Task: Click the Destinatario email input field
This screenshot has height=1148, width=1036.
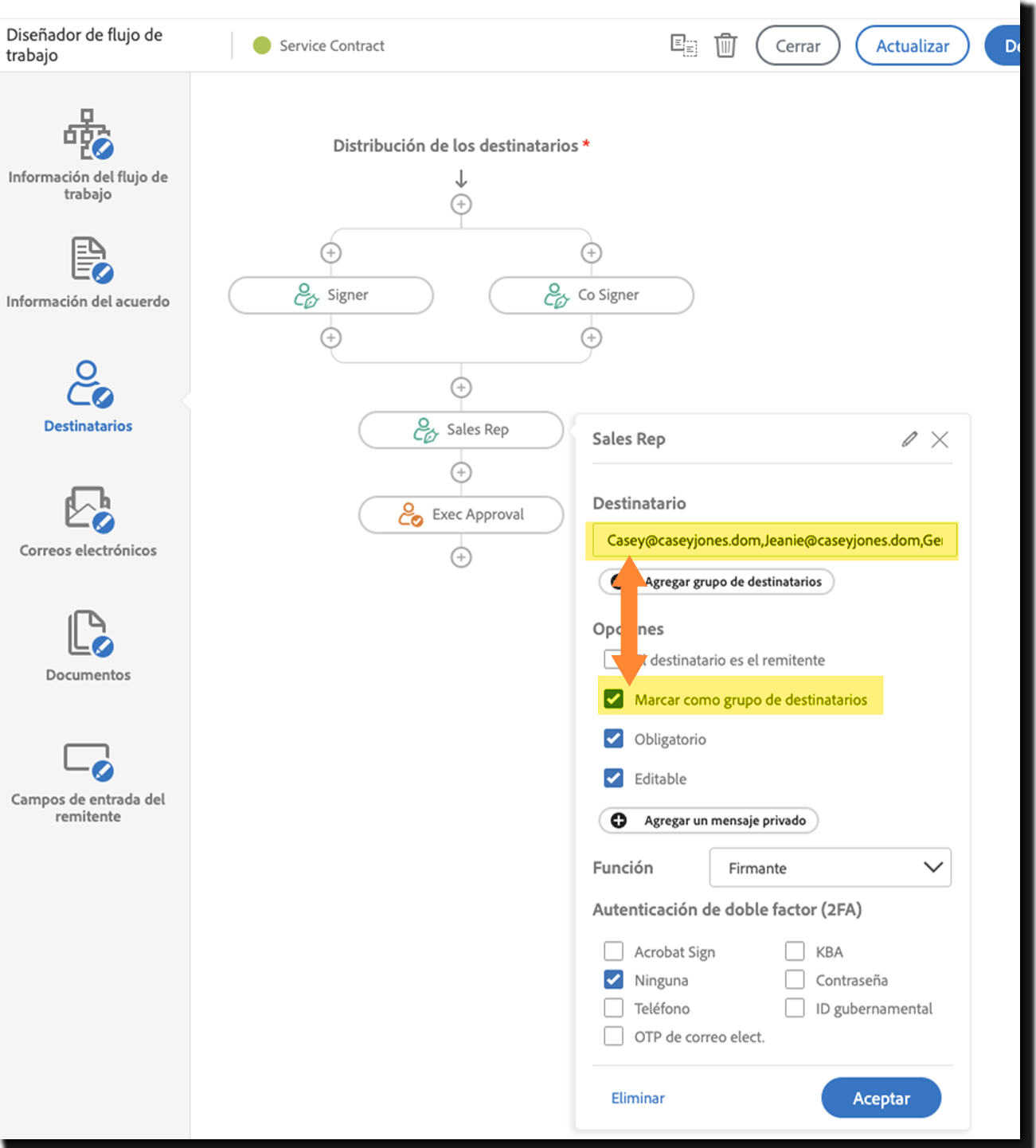Action: pyautogui.click(x=772, y=540)
